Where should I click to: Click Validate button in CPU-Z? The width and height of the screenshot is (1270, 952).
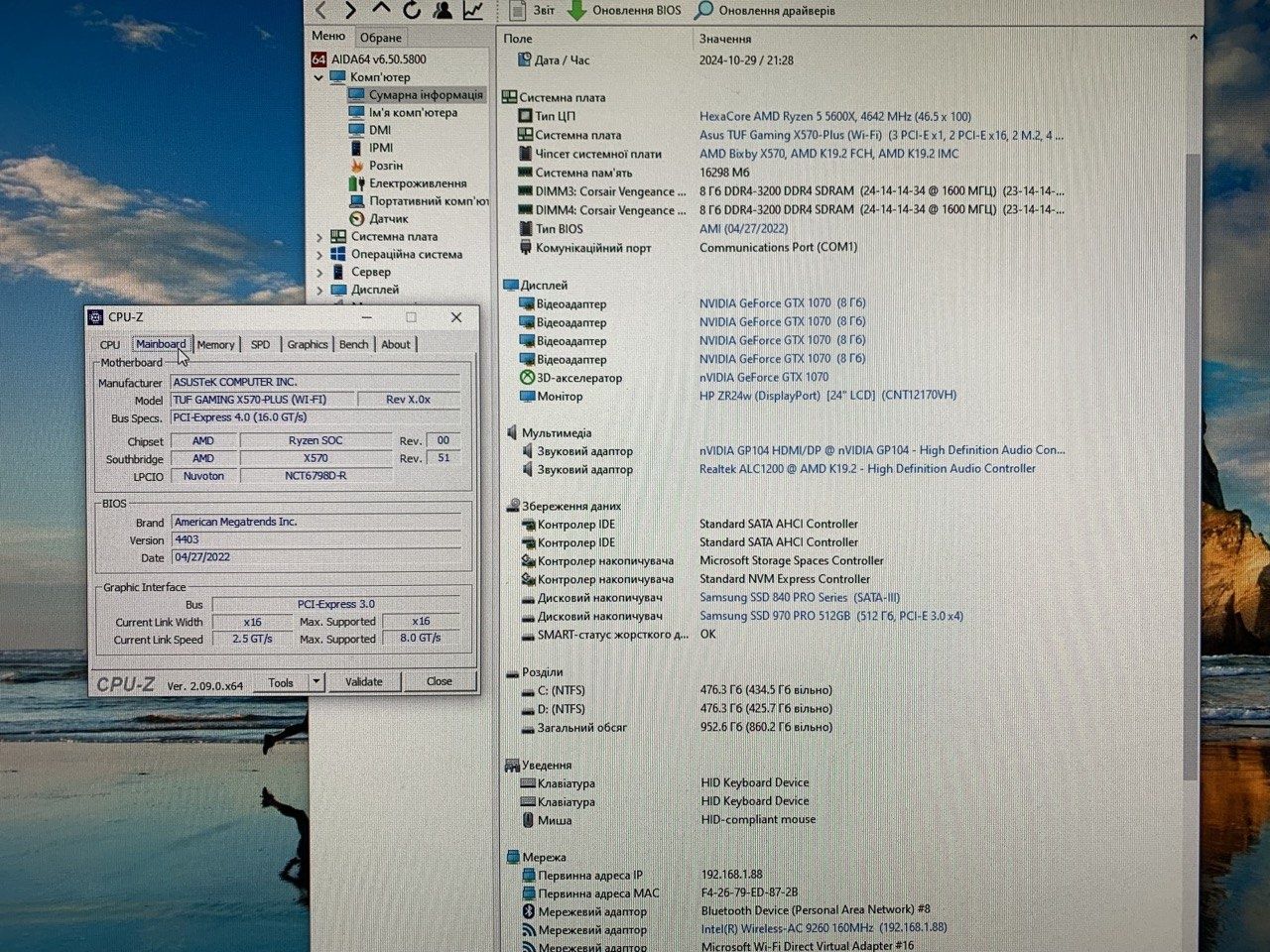tap(363, 682)
